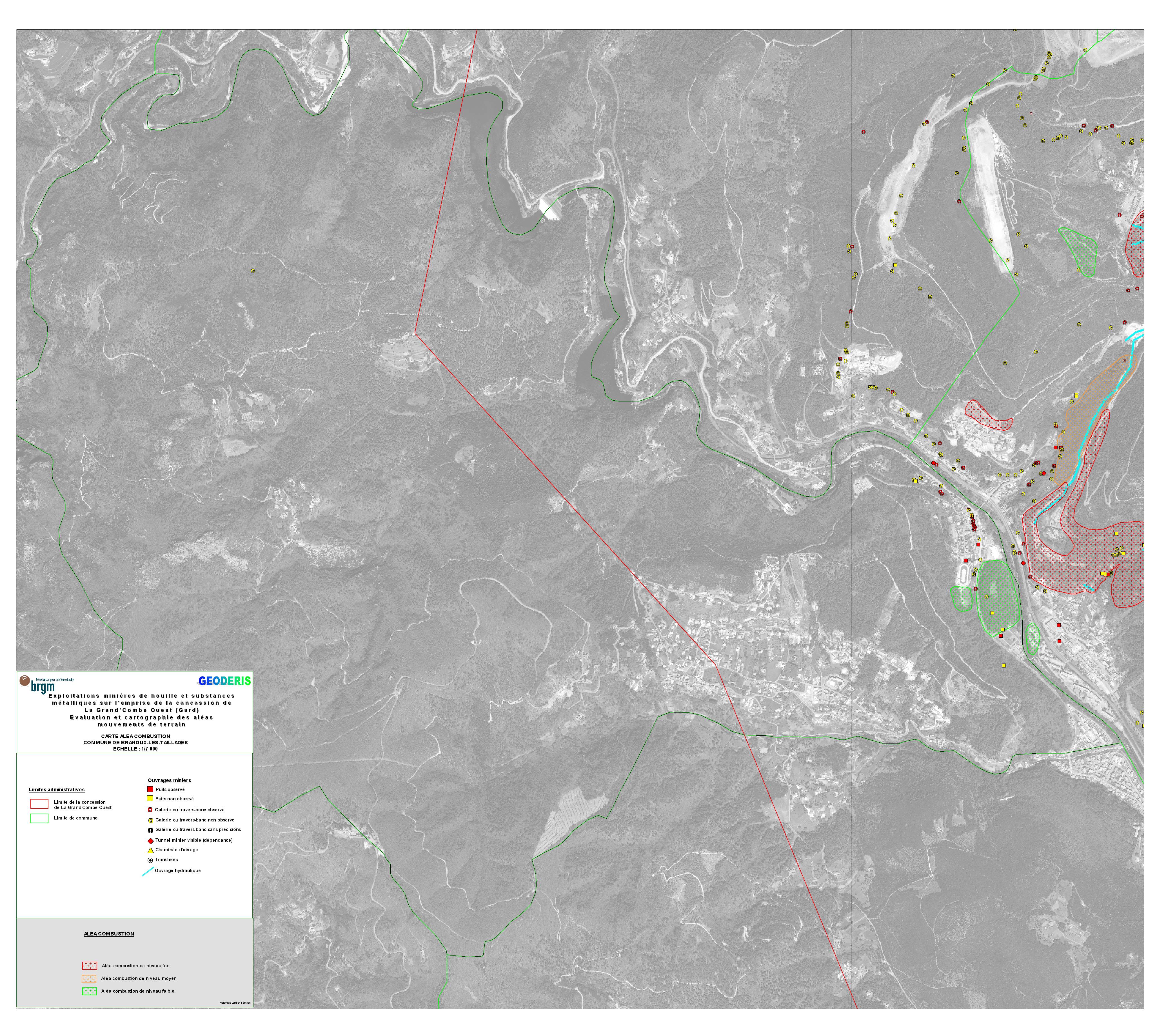Click the red 'Puits observé' square symbol

tap(150, 789)
